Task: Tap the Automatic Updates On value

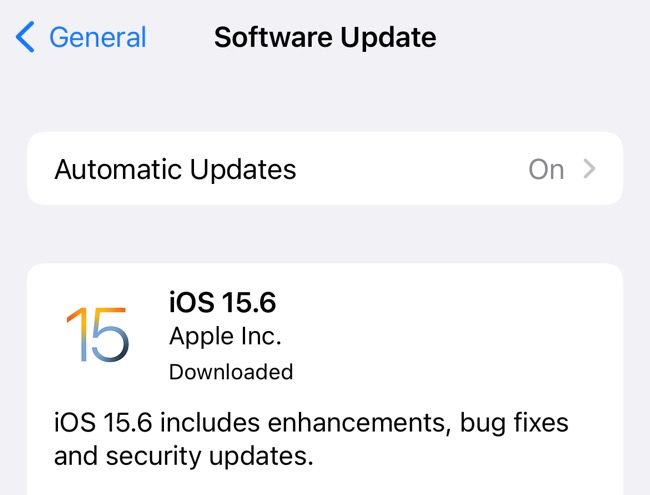Action: [x=546, y=169]
